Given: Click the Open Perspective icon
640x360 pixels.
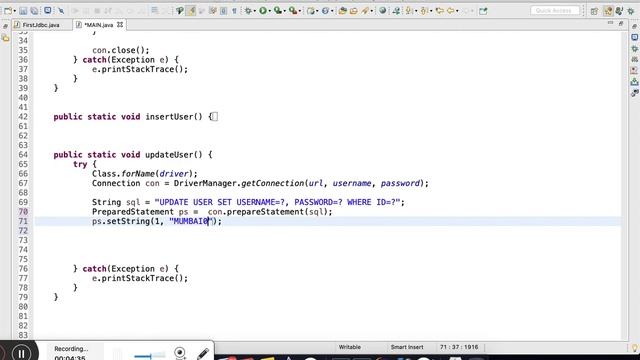Looking at the screenshot, I should [594, 11].
